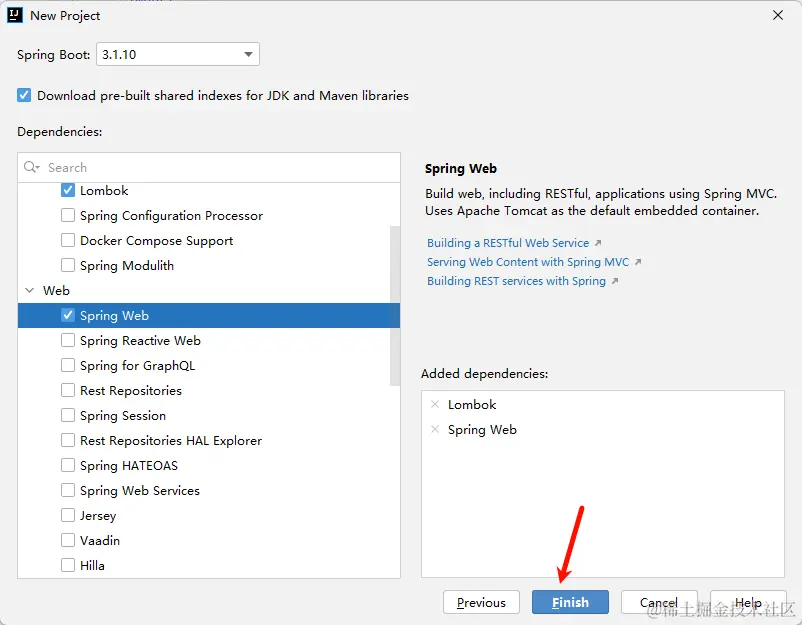Viewport: 802px width, 625px height.
Task: Tick the Rest Repositories checkbox
Action: click(x=68, y=390)
